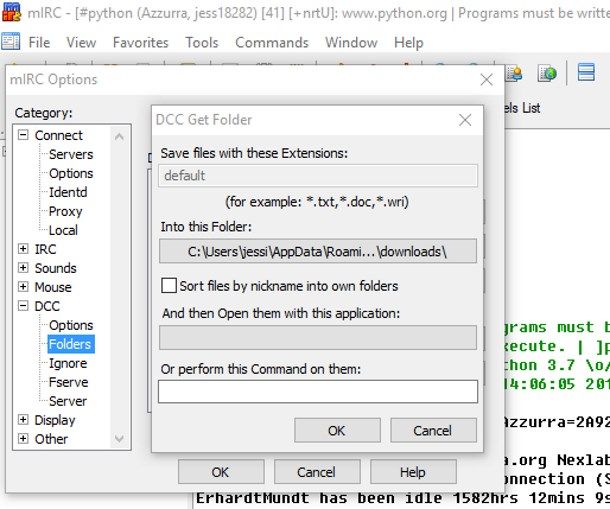Select the highlighted Folders item
Image resolution: width=610 pixels, height=509 pixels.
point(70,344)
